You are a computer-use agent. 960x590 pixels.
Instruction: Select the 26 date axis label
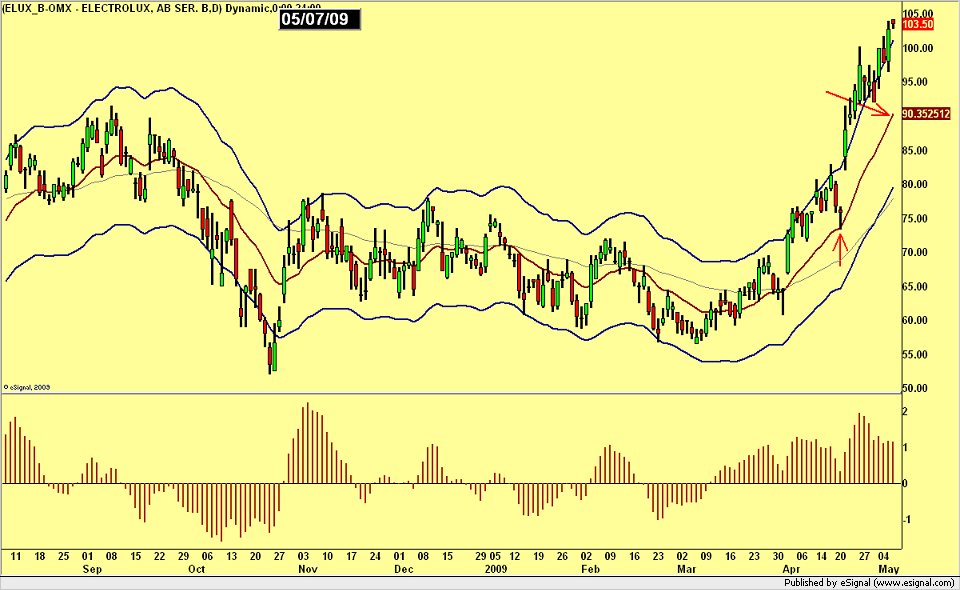pyautogui.click(x=562, y=556)
